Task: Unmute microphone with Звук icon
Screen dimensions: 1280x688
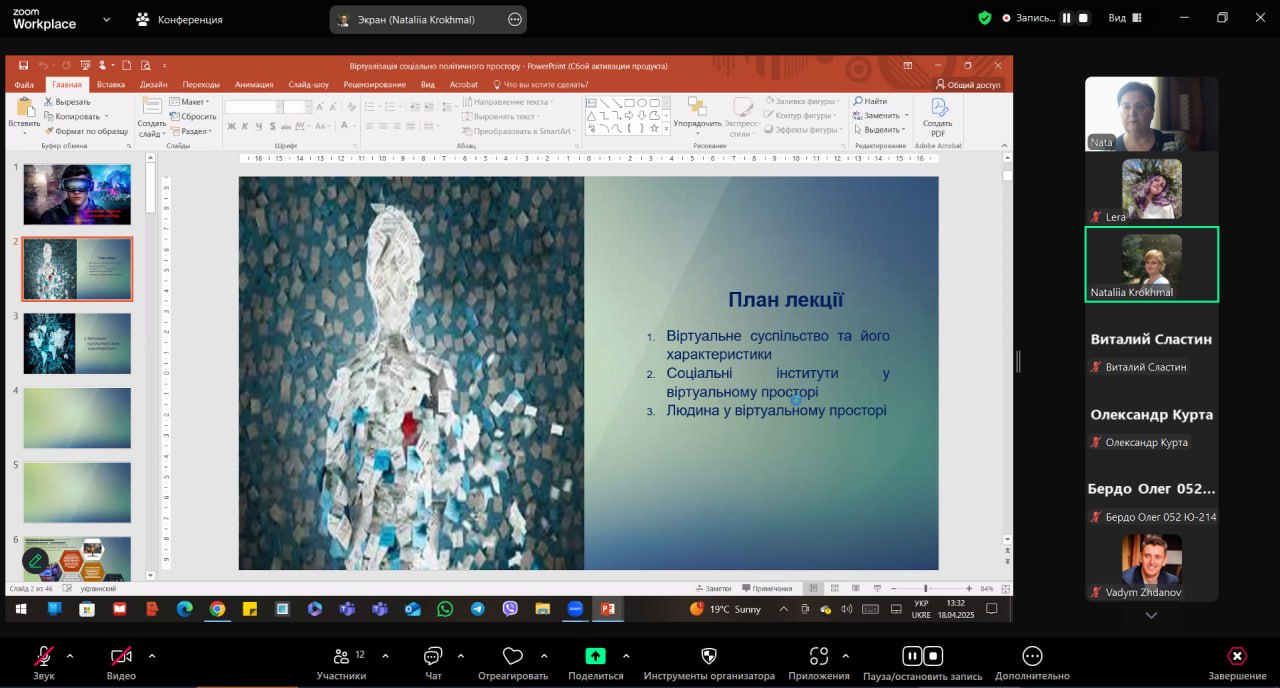Action: point(44,657)
